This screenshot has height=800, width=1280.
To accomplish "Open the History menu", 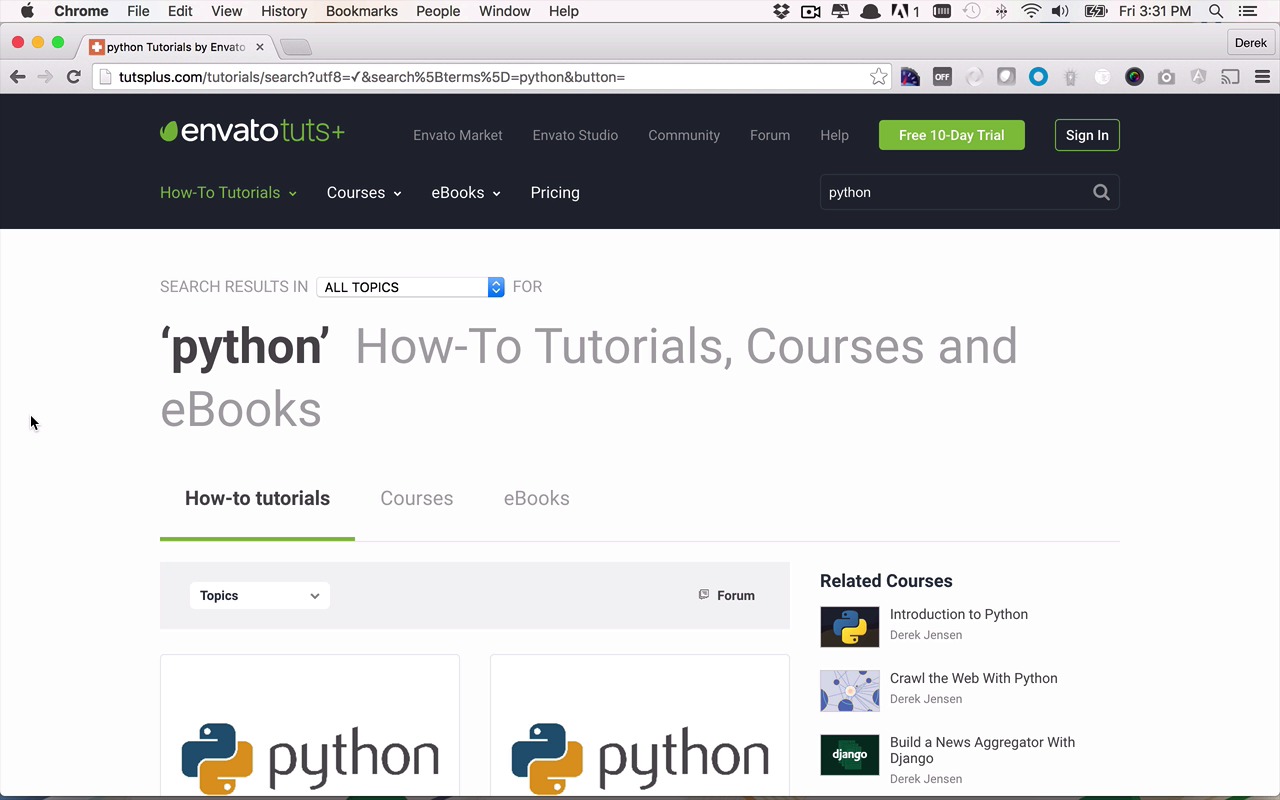I will click(x=284, y=11).
